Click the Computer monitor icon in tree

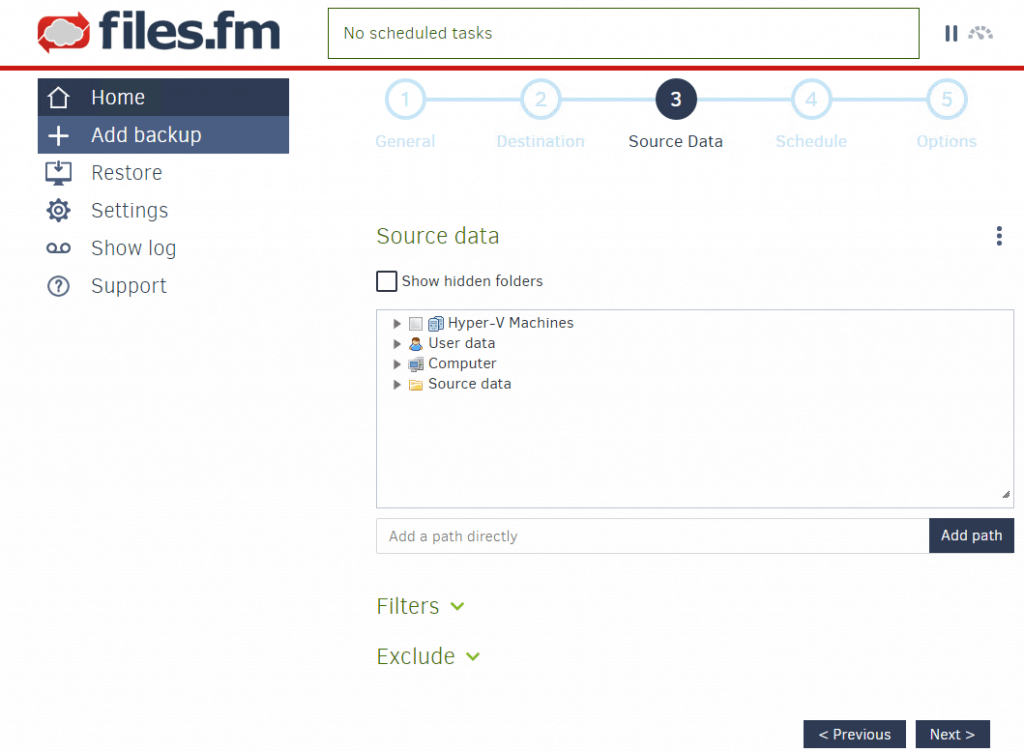(415, 364)
